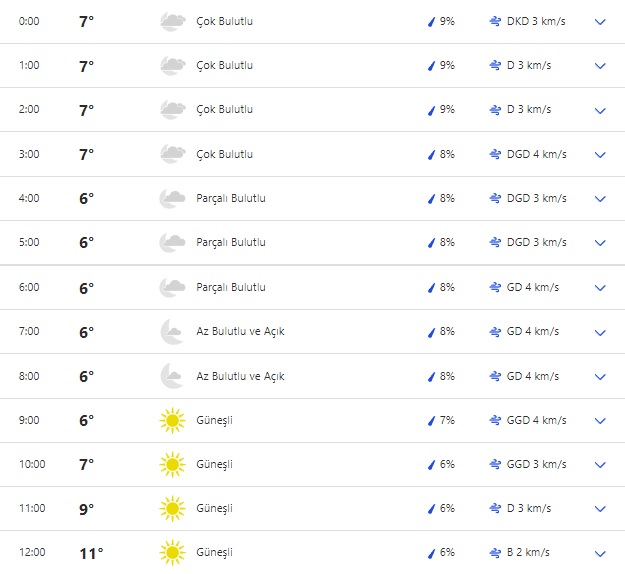This screenshot has width=625, height=574.
Task: Click the sun icon at 9:00
Action: click(x=172, y=420)
